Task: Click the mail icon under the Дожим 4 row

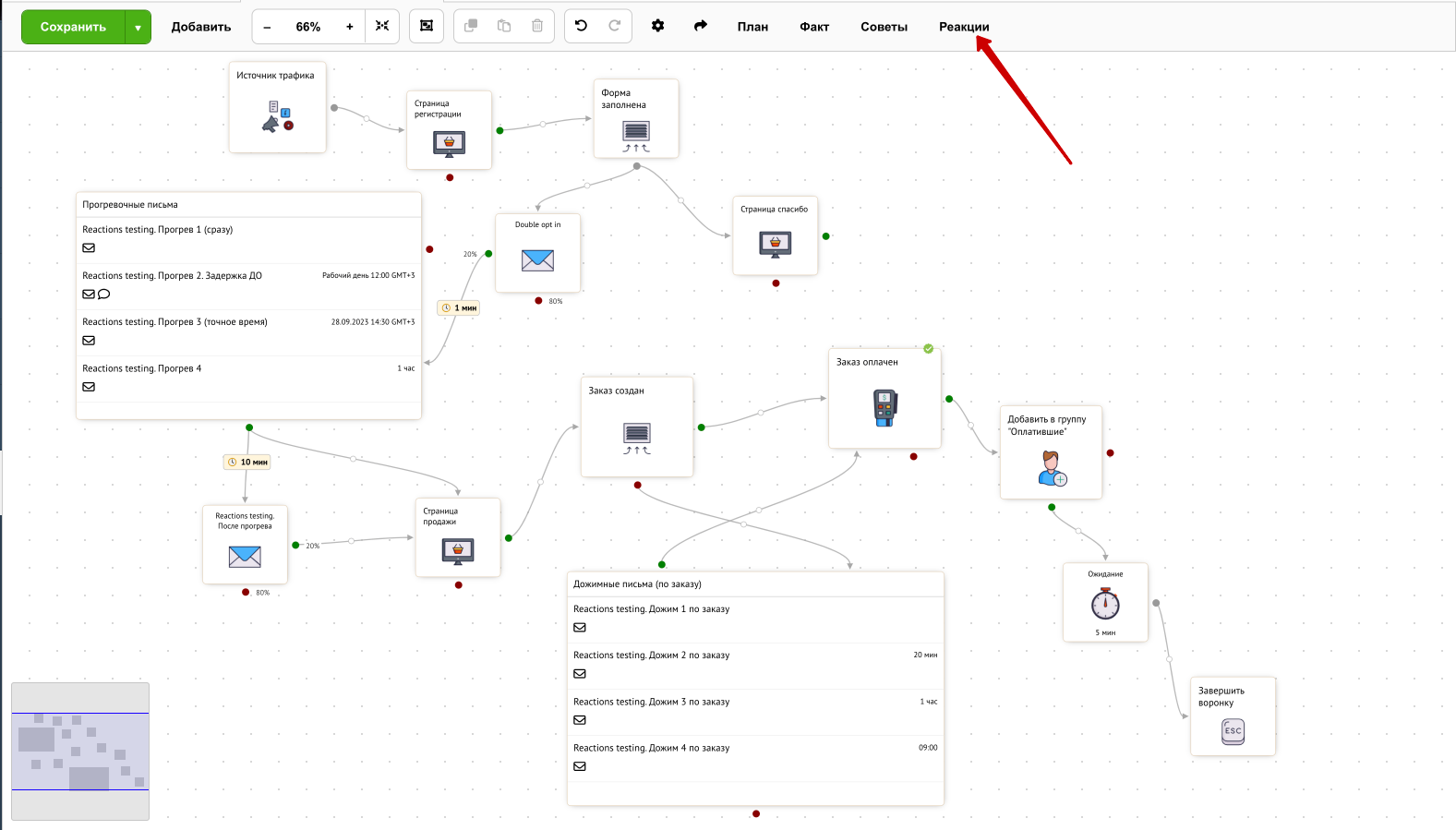Action: click(580, 766)
